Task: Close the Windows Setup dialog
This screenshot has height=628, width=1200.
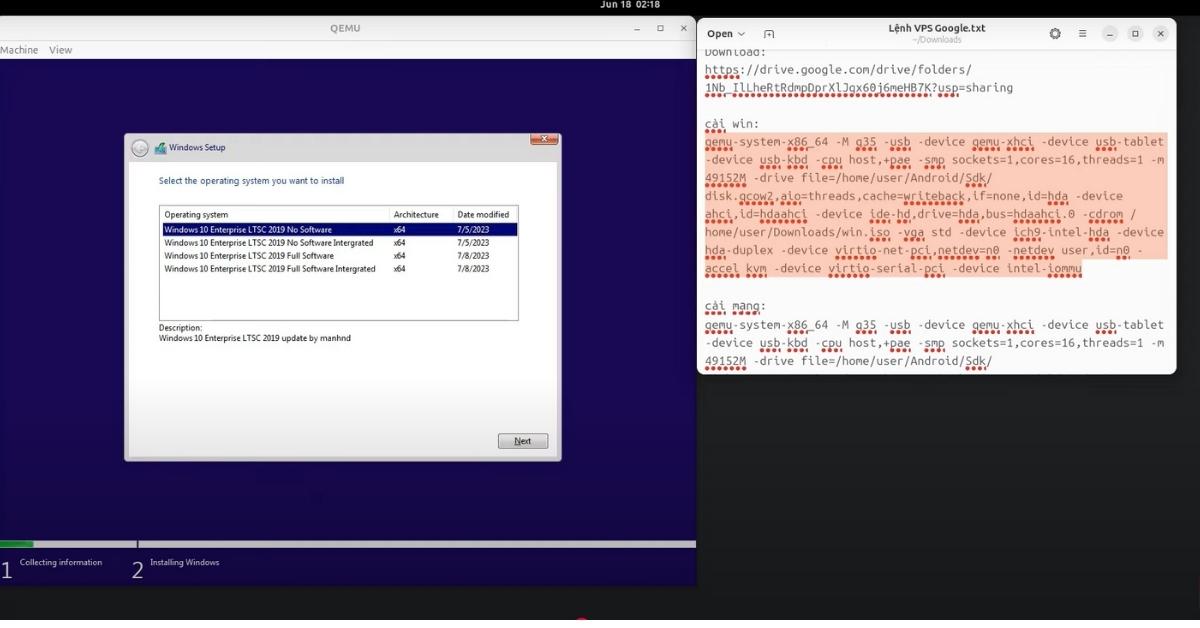Action: [543, 138]
